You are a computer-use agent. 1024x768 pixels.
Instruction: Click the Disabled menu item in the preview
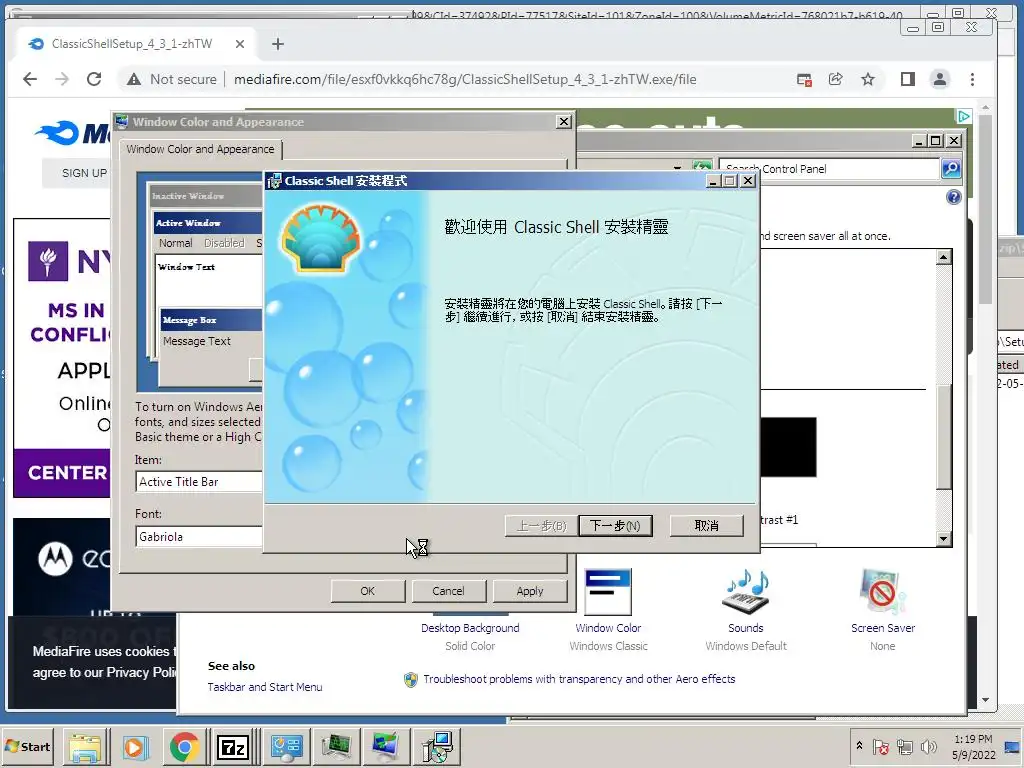[224, 243]
